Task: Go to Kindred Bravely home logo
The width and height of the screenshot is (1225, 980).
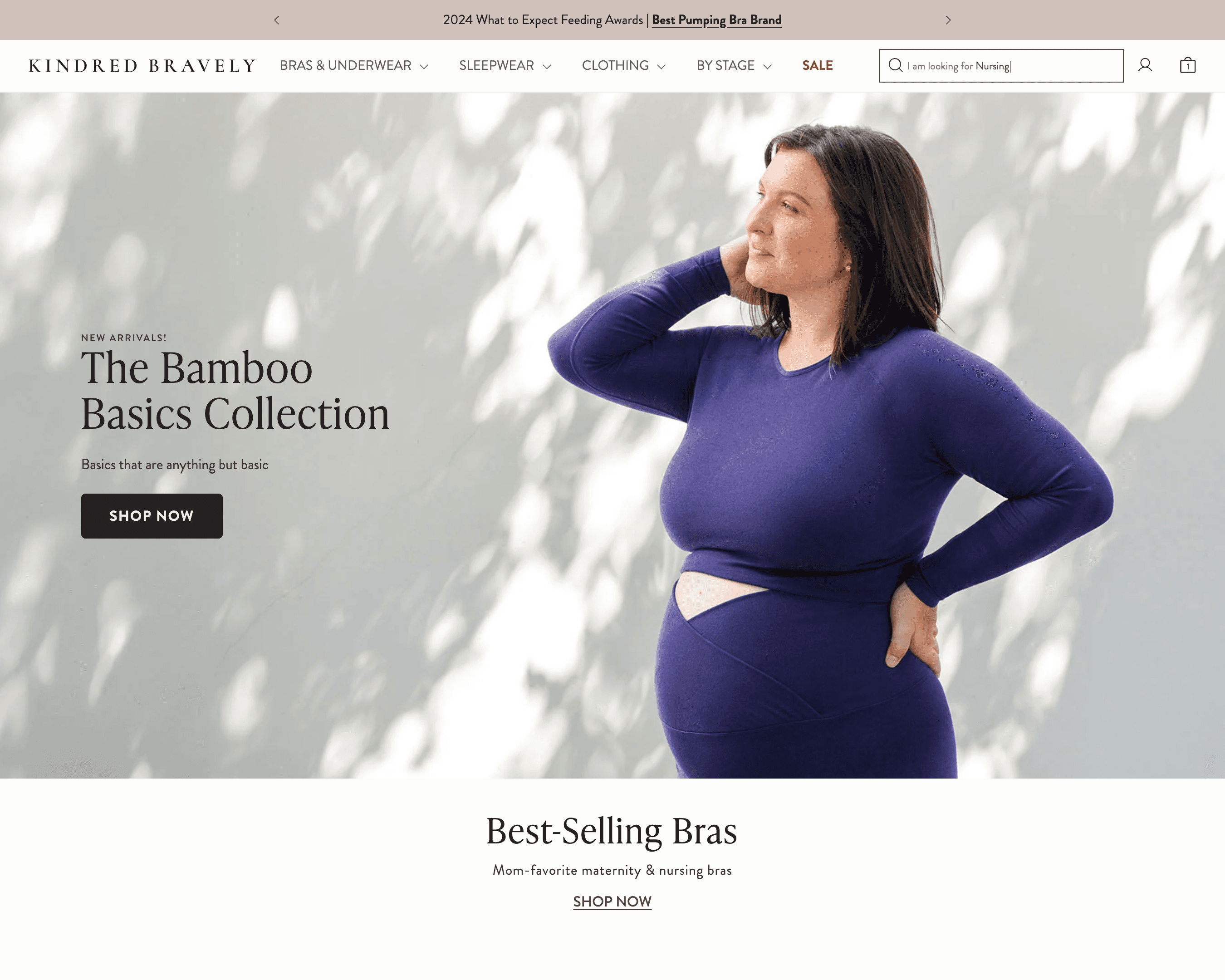Action: coord(142,66)
